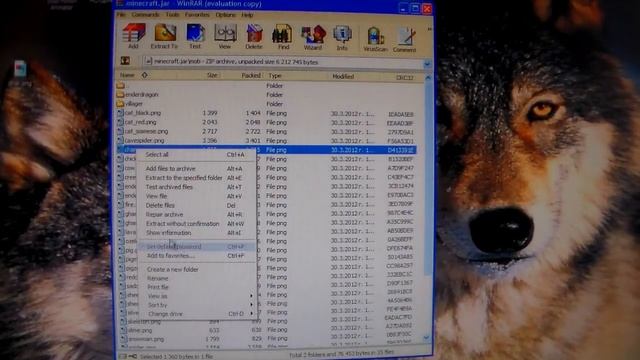Click the parent folder row icon
Screen dimensions: 640x360
[120, 85]
